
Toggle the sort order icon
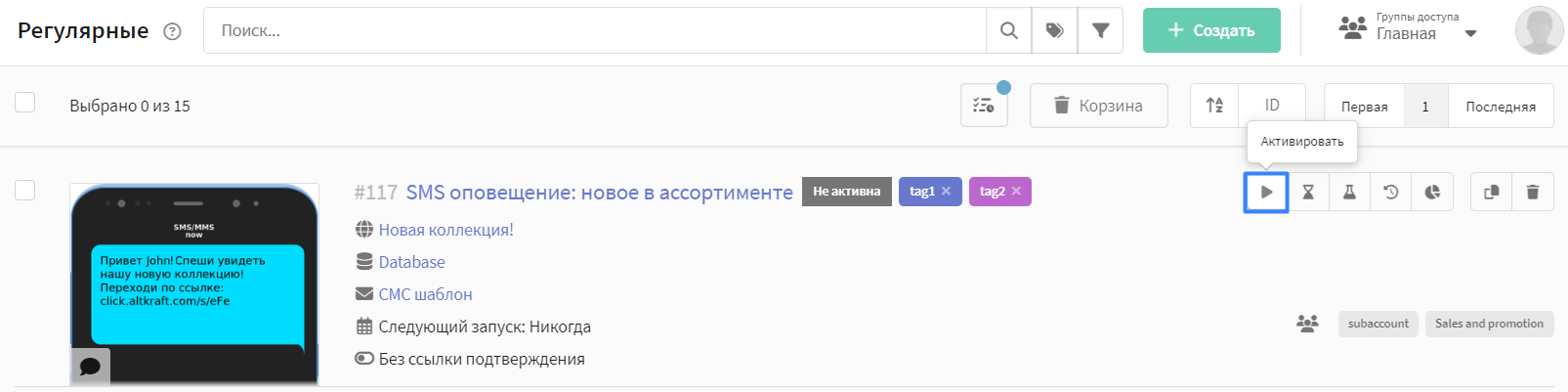[x=1214, y=106]
